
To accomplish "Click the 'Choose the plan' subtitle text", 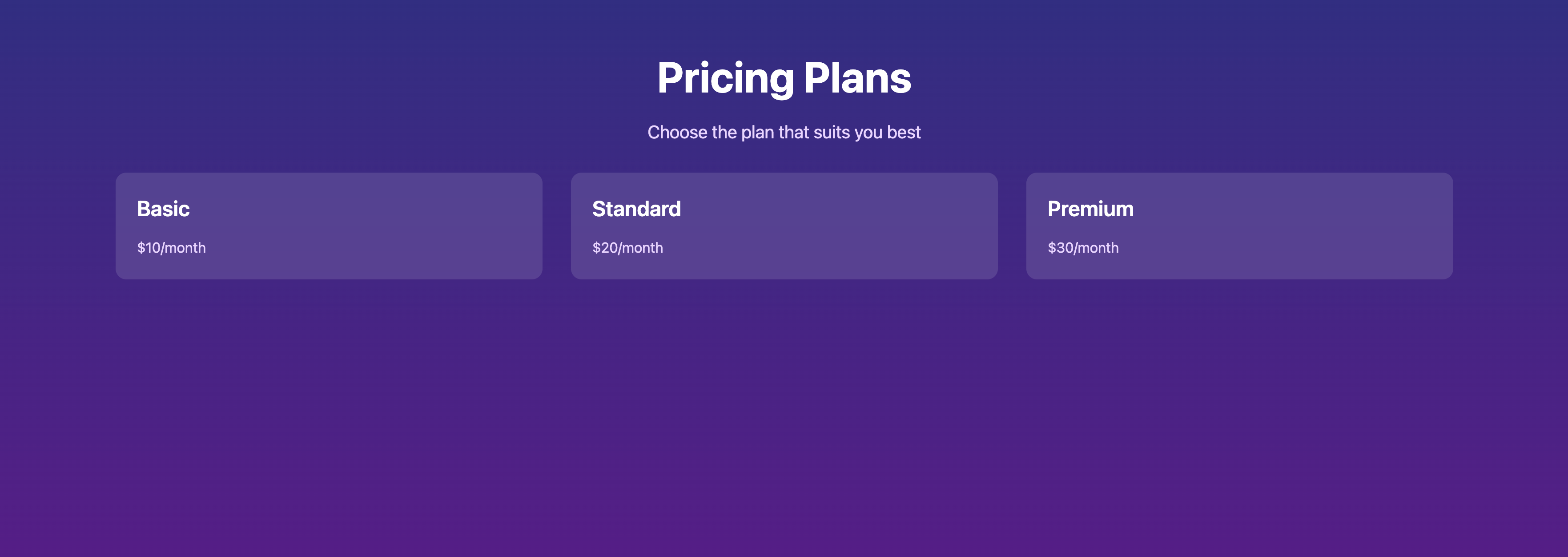I will point(784,132).
